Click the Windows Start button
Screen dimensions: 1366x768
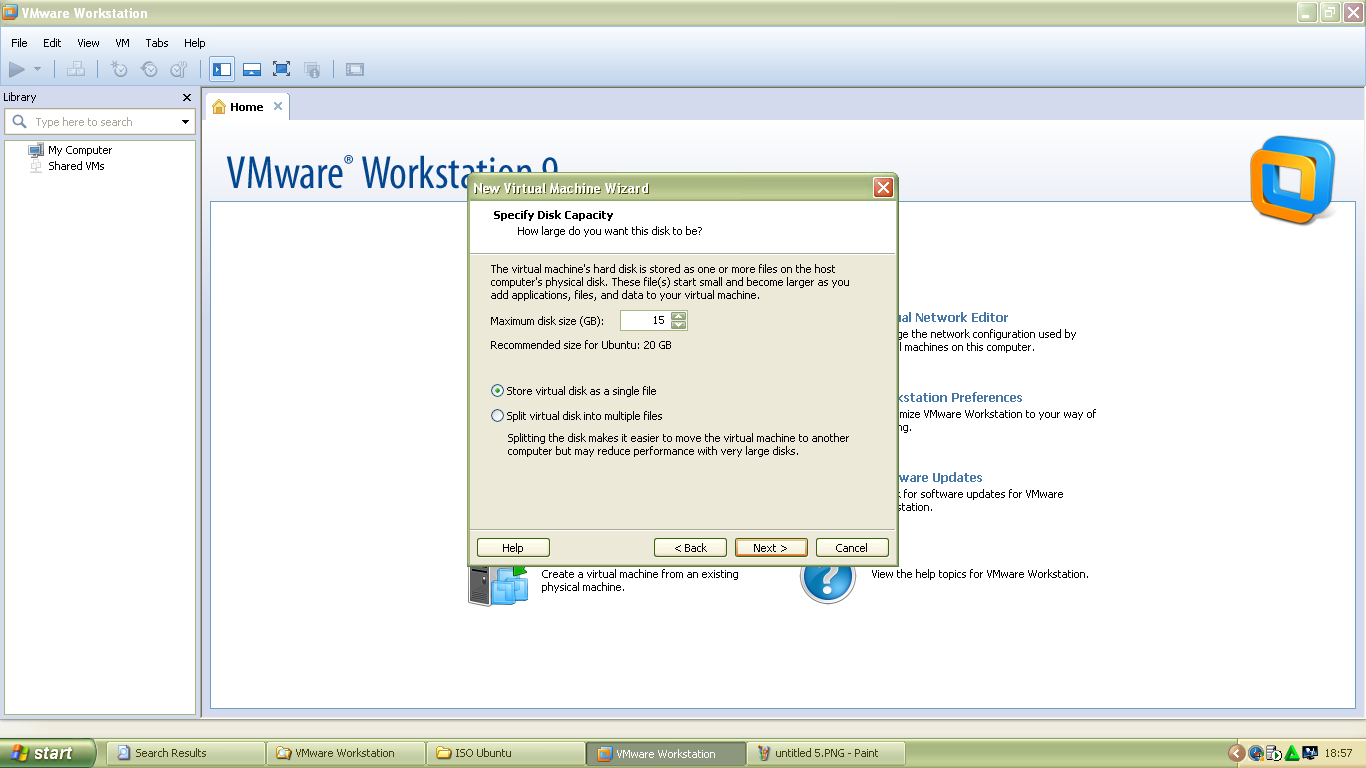[x=48, y=753]
